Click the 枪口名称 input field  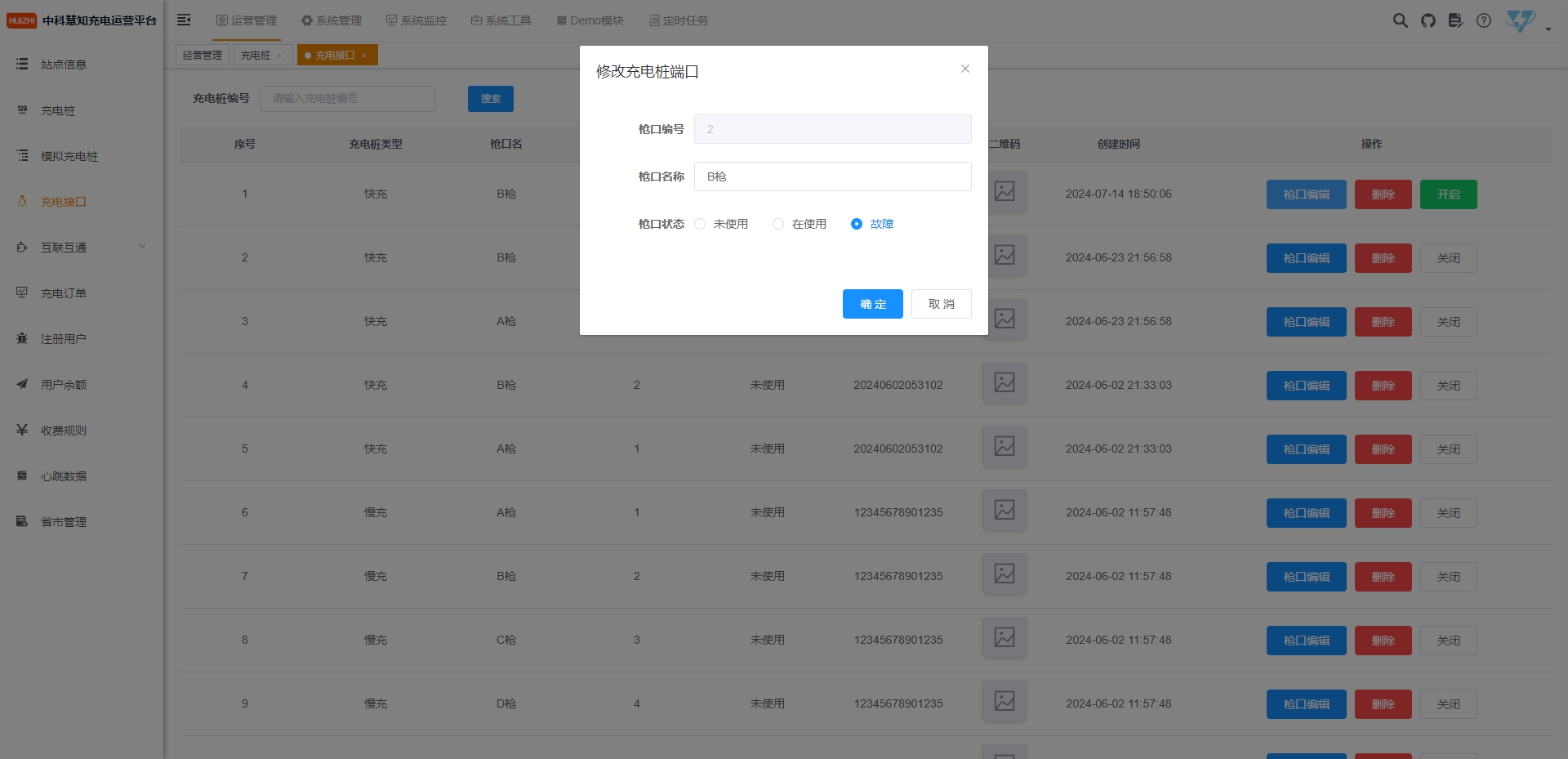pos(833,176)
